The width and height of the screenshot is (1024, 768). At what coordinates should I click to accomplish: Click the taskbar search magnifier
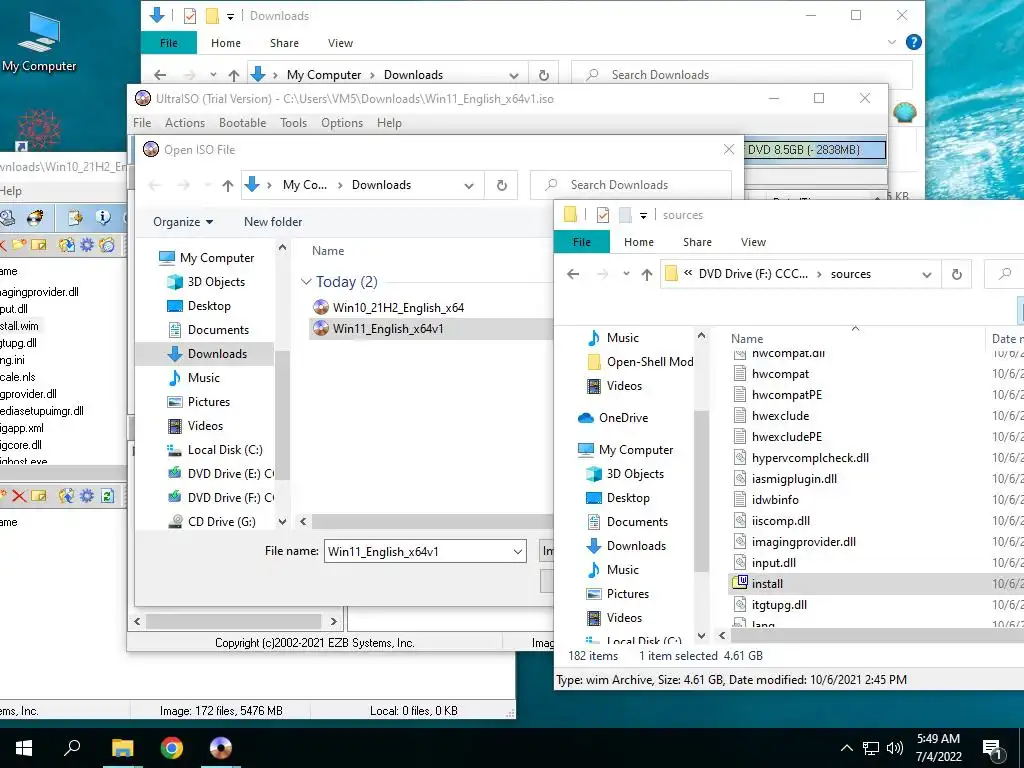point(72,748)
